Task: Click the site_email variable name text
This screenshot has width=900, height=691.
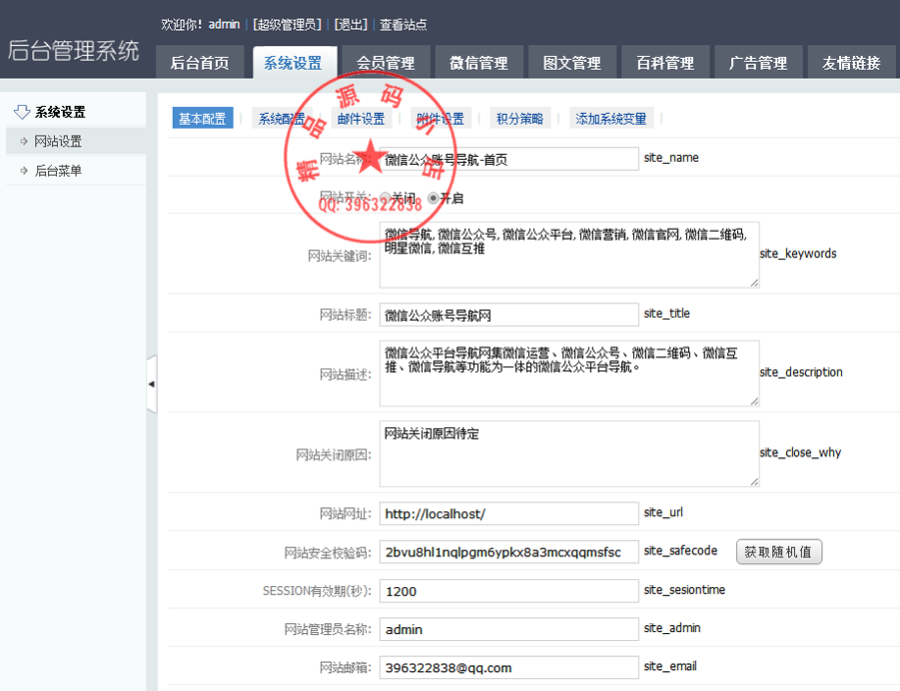Action: [x=670, y=666]
